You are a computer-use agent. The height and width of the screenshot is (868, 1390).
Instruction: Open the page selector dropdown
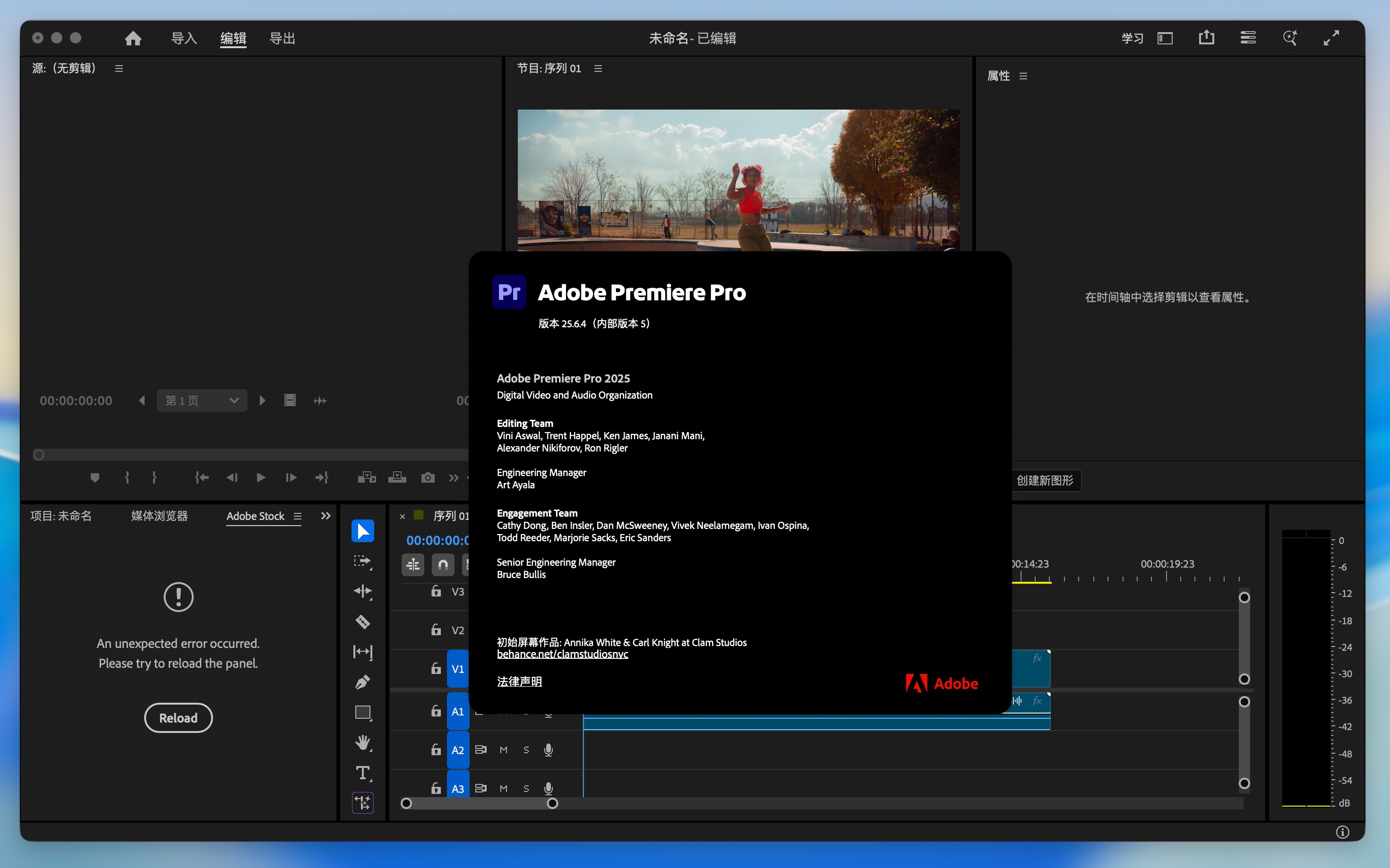click(202, 400)
